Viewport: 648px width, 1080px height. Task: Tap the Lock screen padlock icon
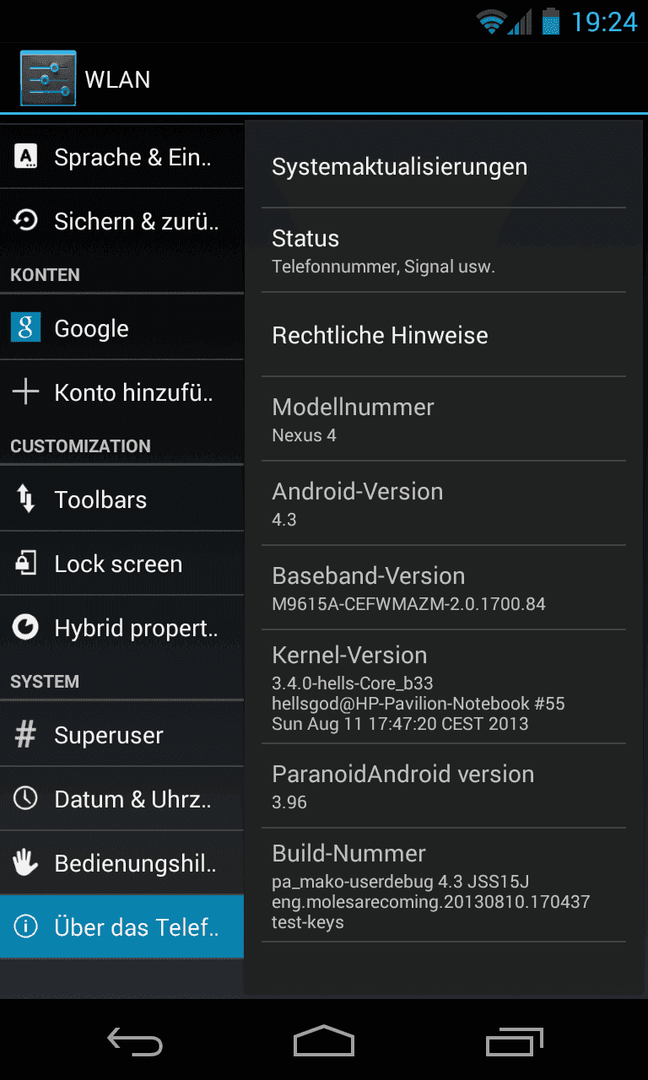tap(25, 563)
